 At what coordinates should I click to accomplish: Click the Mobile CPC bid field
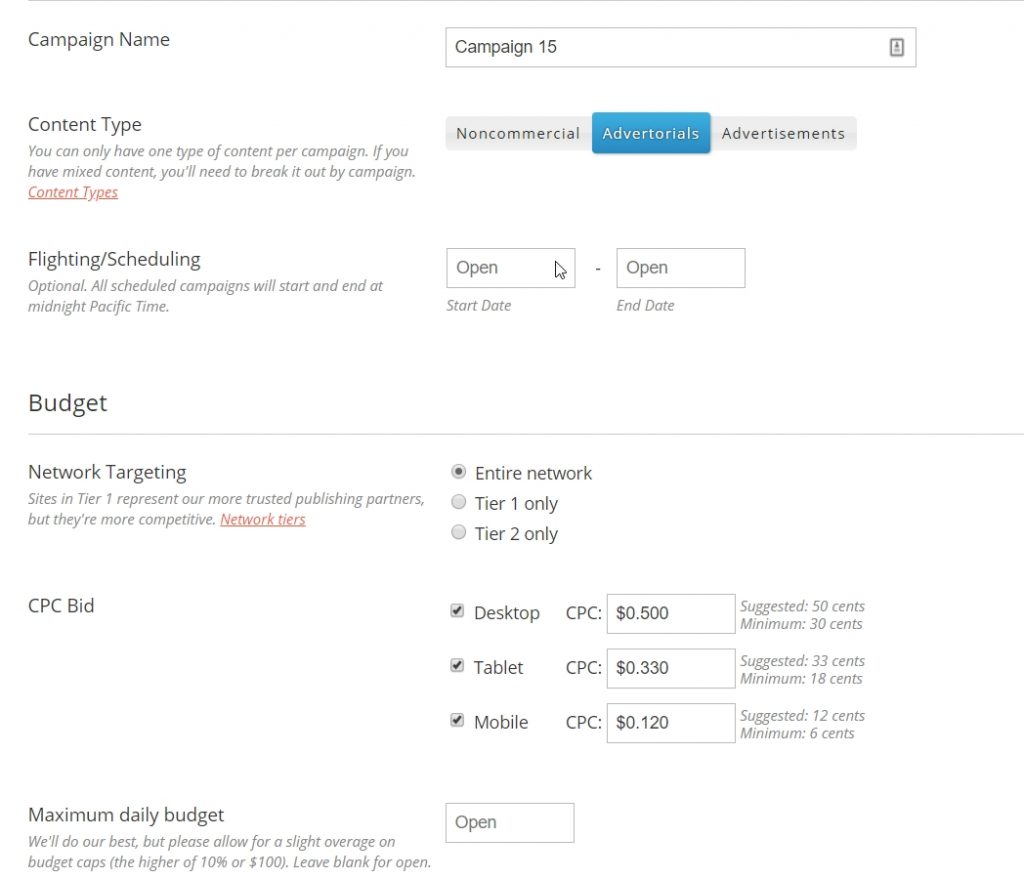pyautogui.click(x=670, y=723)
